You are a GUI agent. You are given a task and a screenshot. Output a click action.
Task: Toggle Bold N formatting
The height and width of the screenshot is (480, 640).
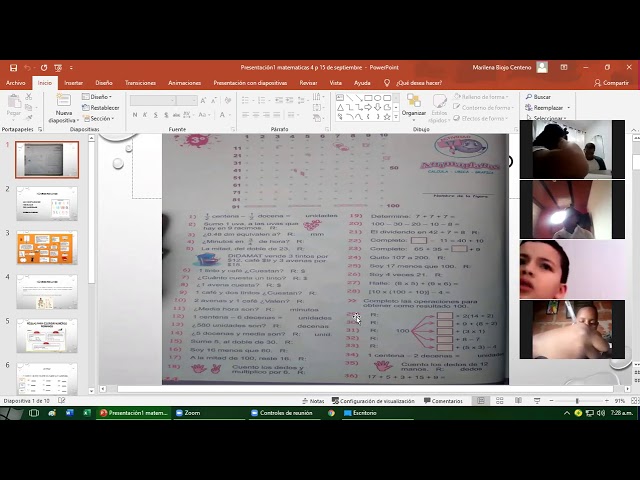(x=135, y=115)
